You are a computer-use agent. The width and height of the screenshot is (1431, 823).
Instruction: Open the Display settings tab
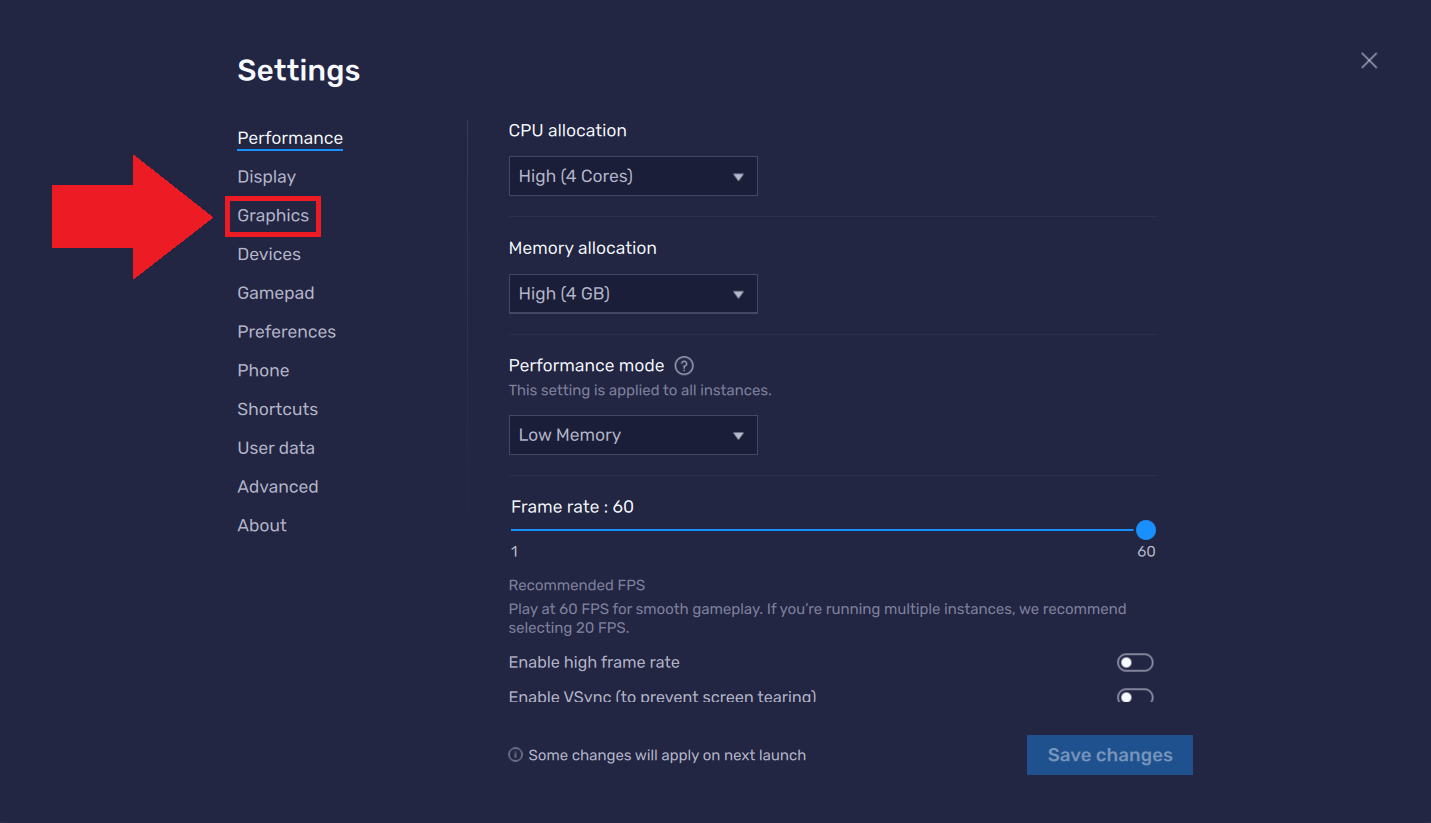pos(267,177)
